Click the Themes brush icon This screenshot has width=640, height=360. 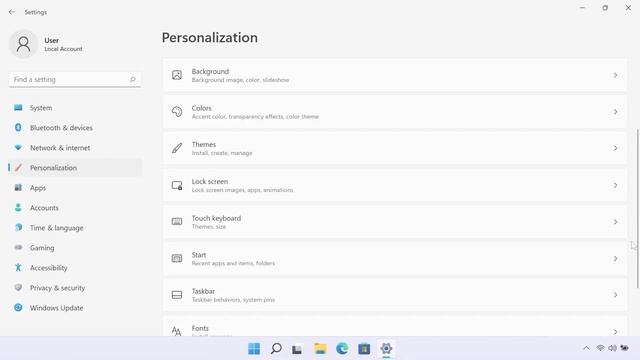[x=177, y=148]
